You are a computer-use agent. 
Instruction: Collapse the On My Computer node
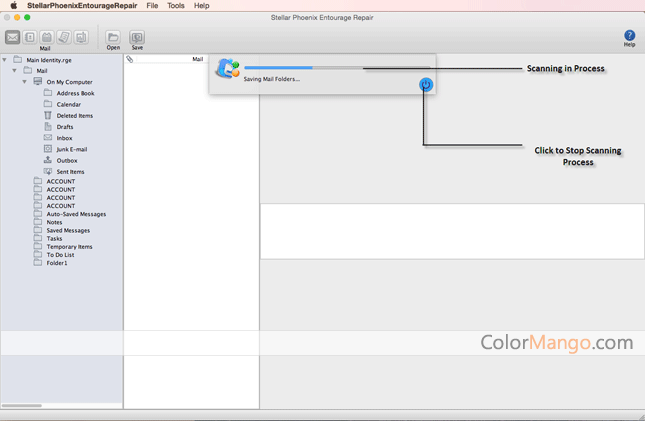(24, 81)
